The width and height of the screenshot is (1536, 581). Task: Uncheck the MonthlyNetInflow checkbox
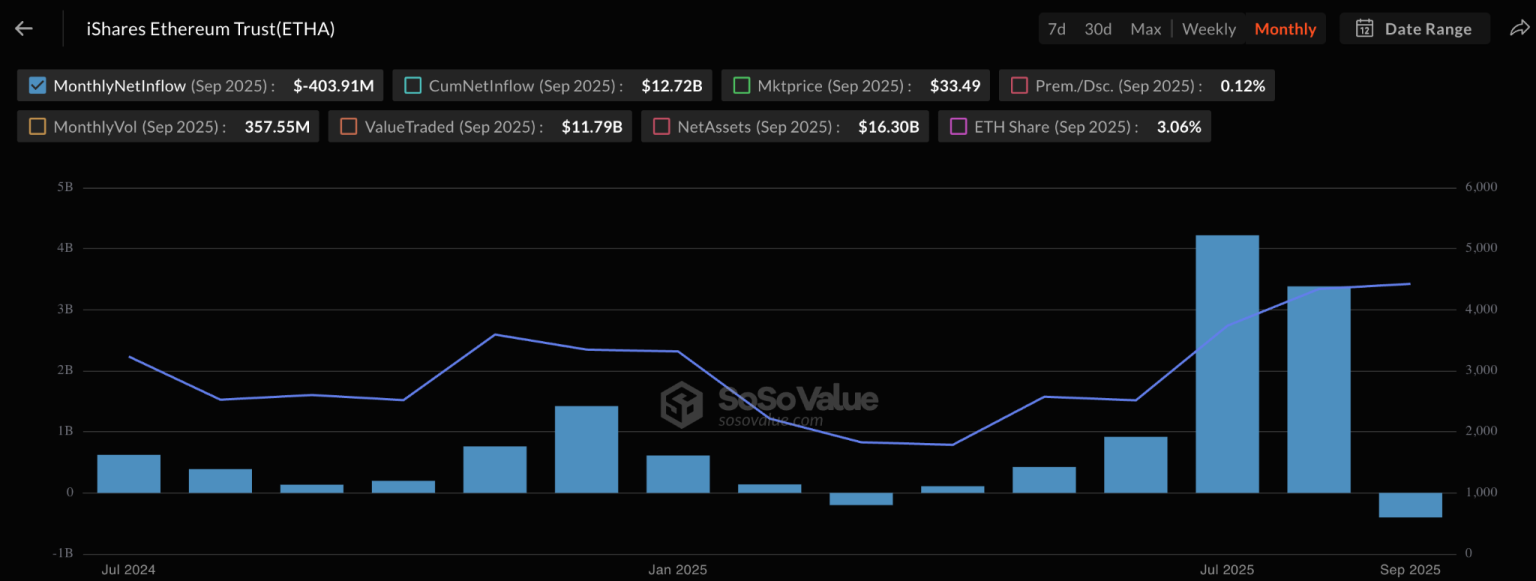pyautogui.click(x=38, y=86)
